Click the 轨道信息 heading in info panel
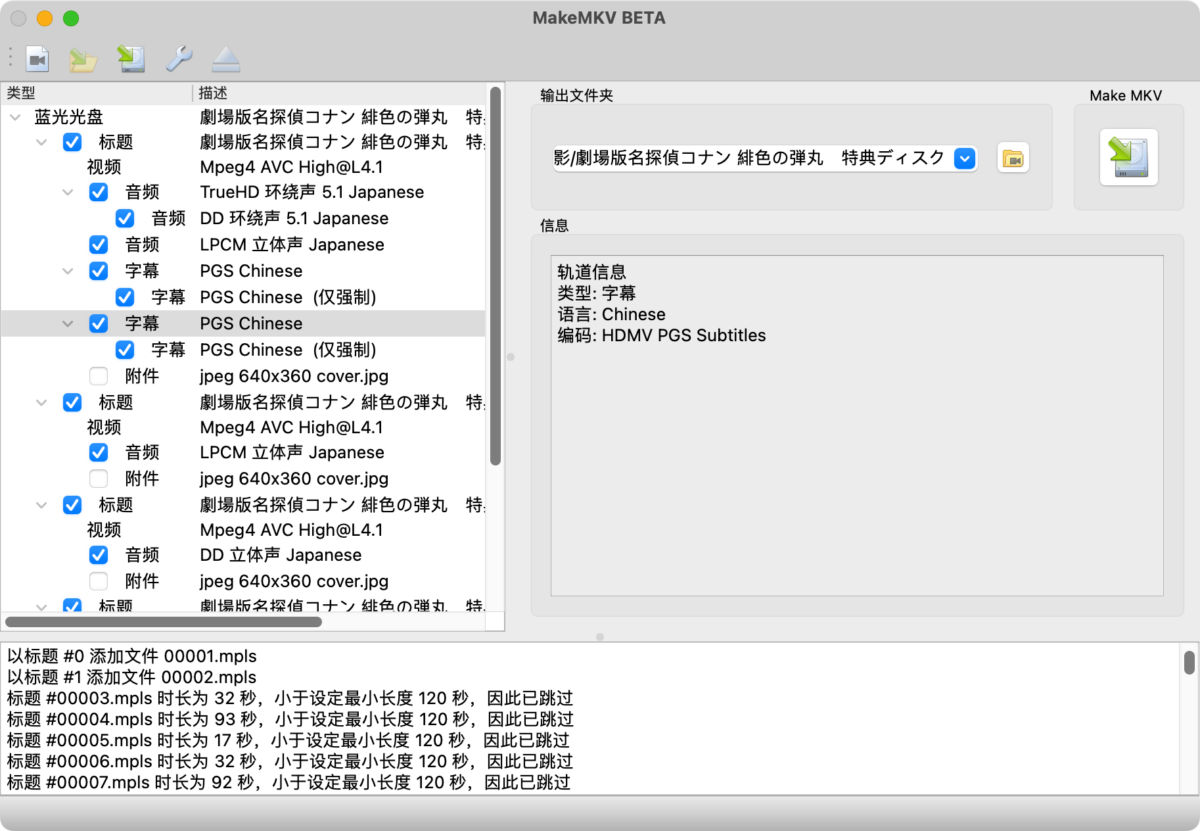Viewport: 1200px width, 831px height. click(592, 273)
